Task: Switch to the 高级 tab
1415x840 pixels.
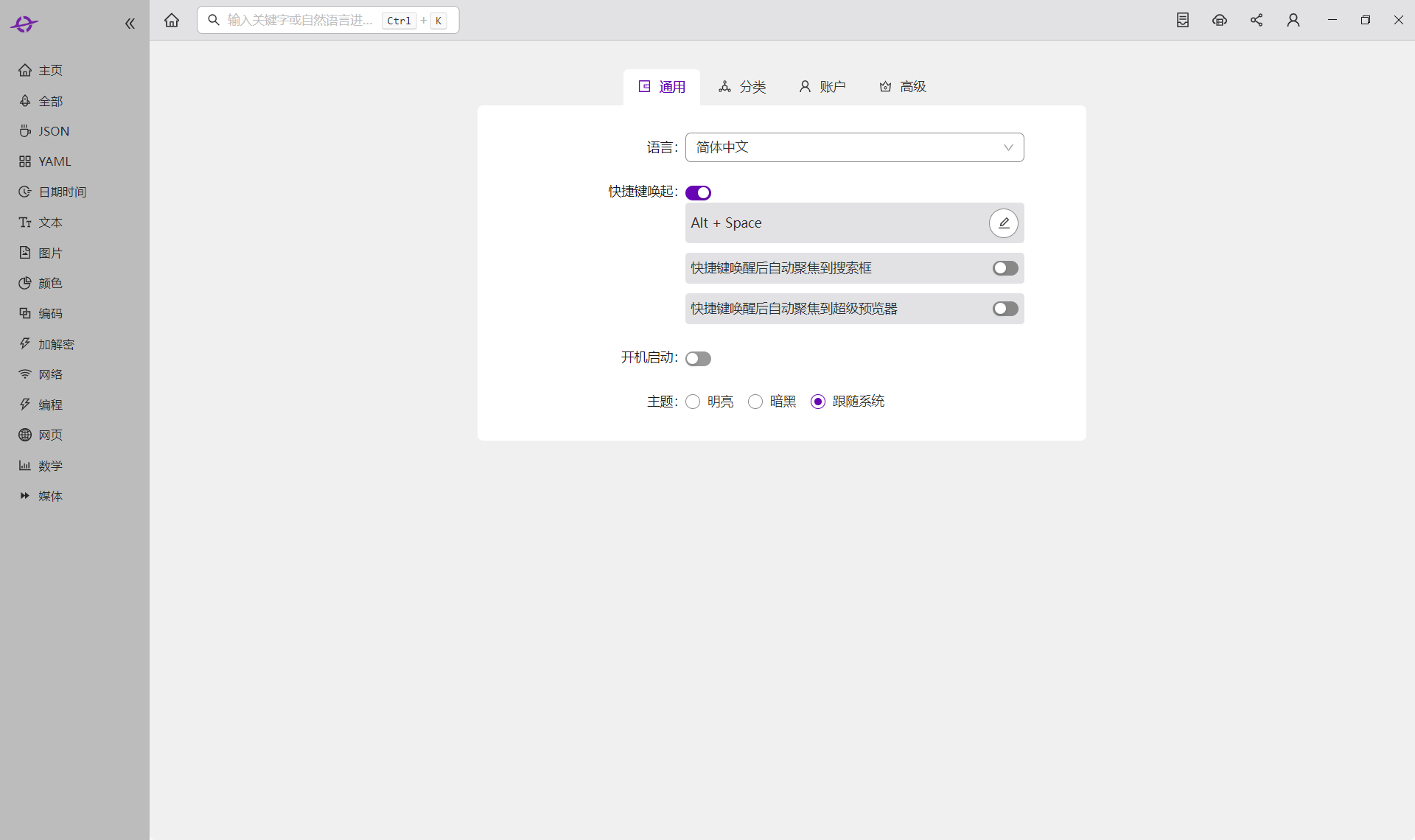Action: click(903, 87)
